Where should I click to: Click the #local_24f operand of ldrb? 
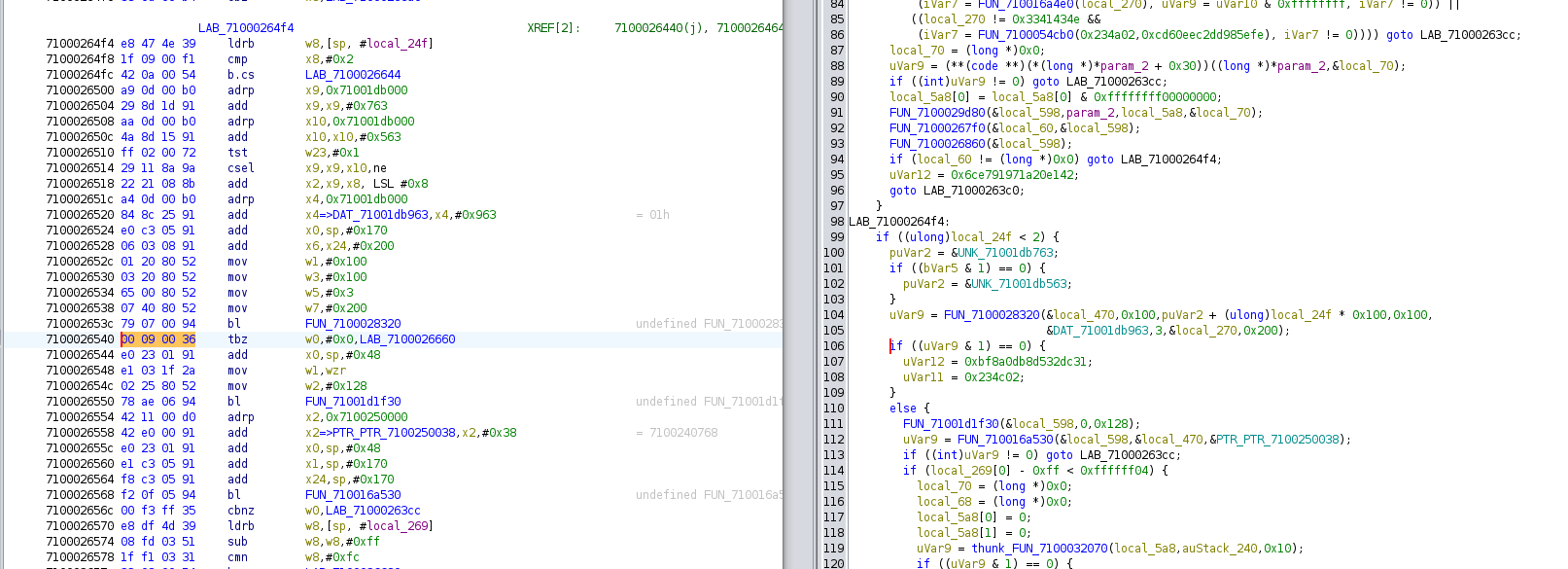tap(397, 44)
